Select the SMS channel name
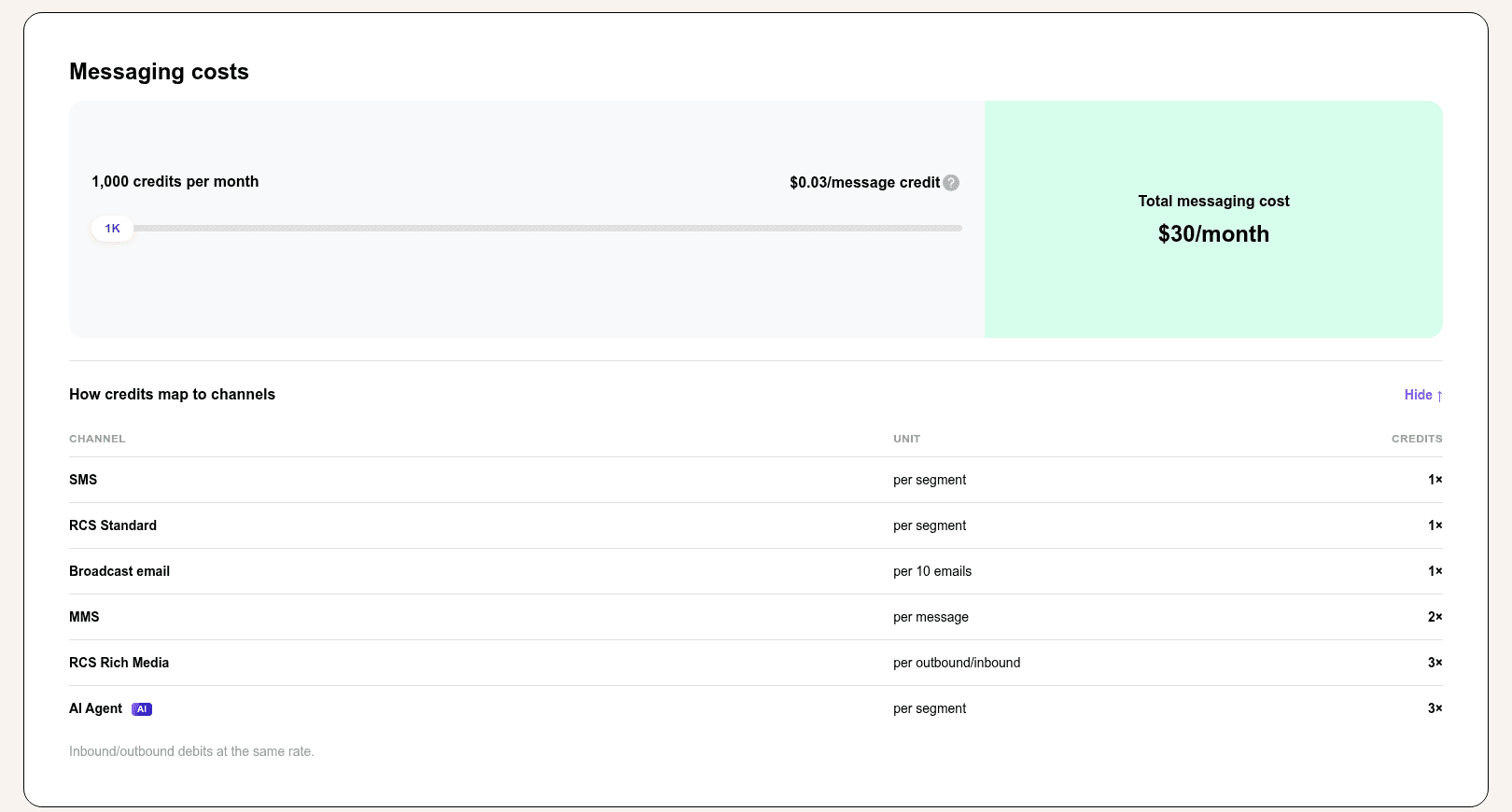Viewport: 1512px width, 812px height. click(83, 480)
